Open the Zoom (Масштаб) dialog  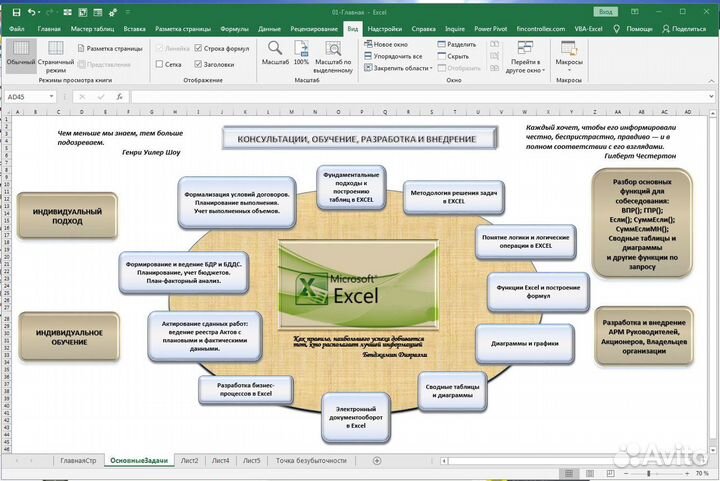[275, 53]
